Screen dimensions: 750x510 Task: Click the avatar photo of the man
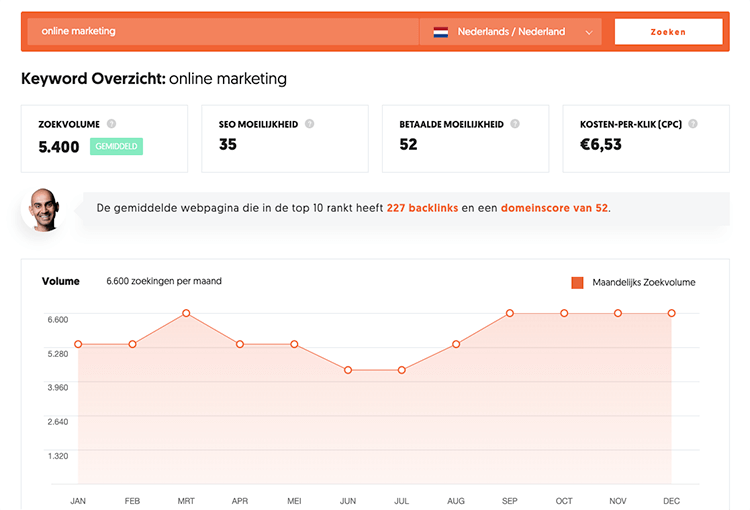click(x=42, y=208)
